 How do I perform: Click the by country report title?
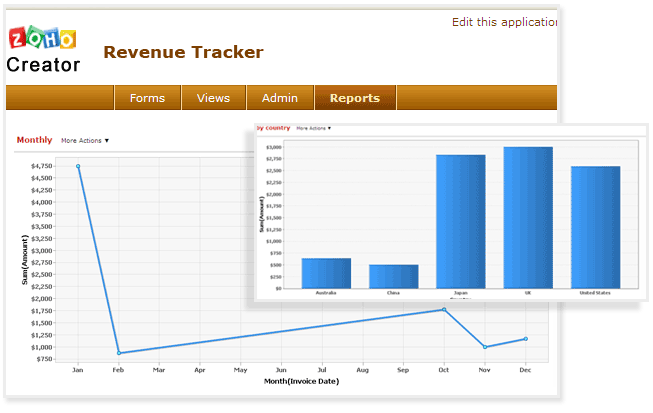tap(273, 128)
